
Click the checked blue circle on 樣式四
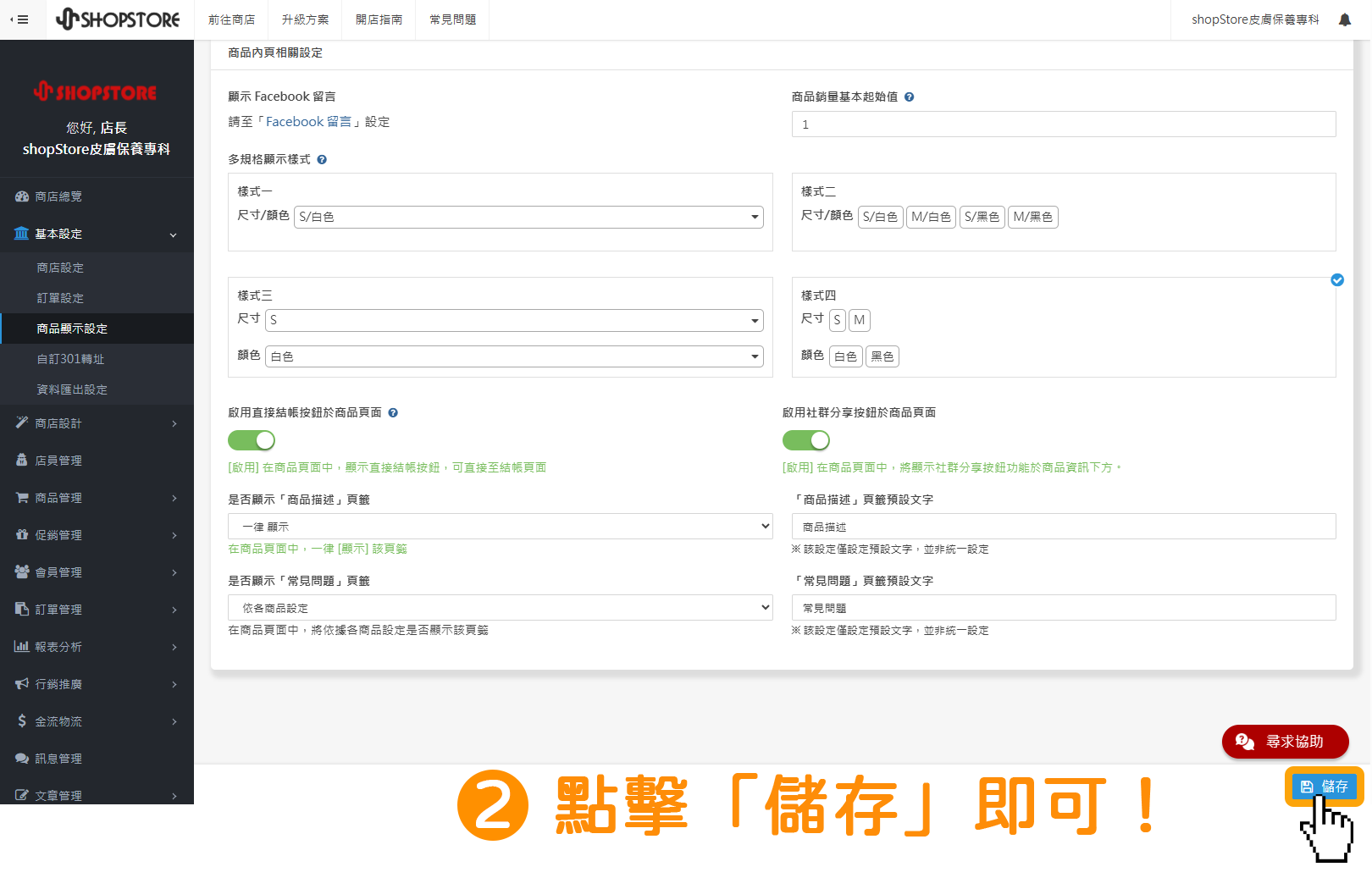coord(1337,279)
